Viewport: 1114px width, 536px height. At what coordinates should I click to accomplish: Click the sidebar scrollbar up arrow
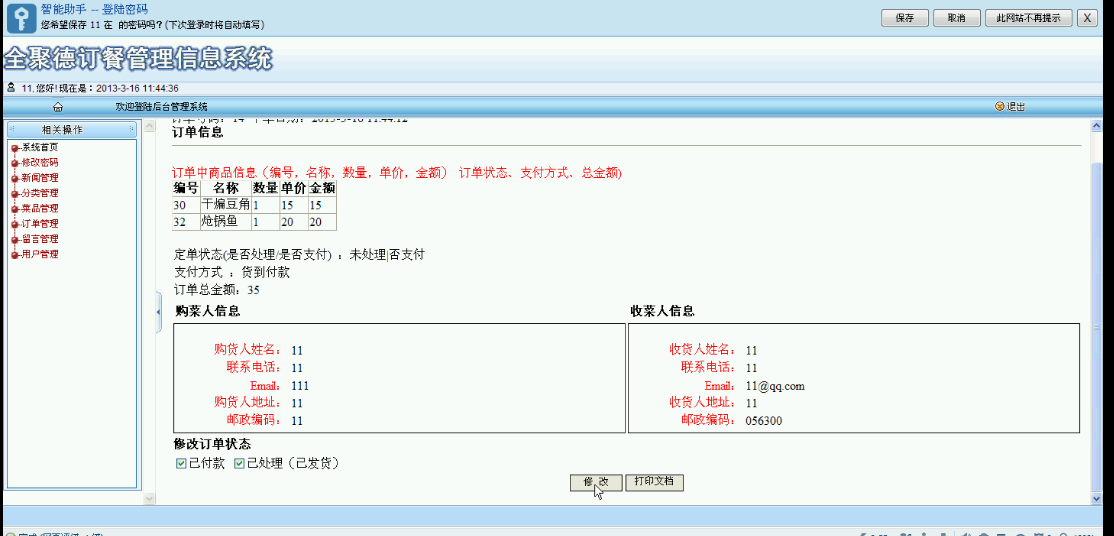[149, 127]
